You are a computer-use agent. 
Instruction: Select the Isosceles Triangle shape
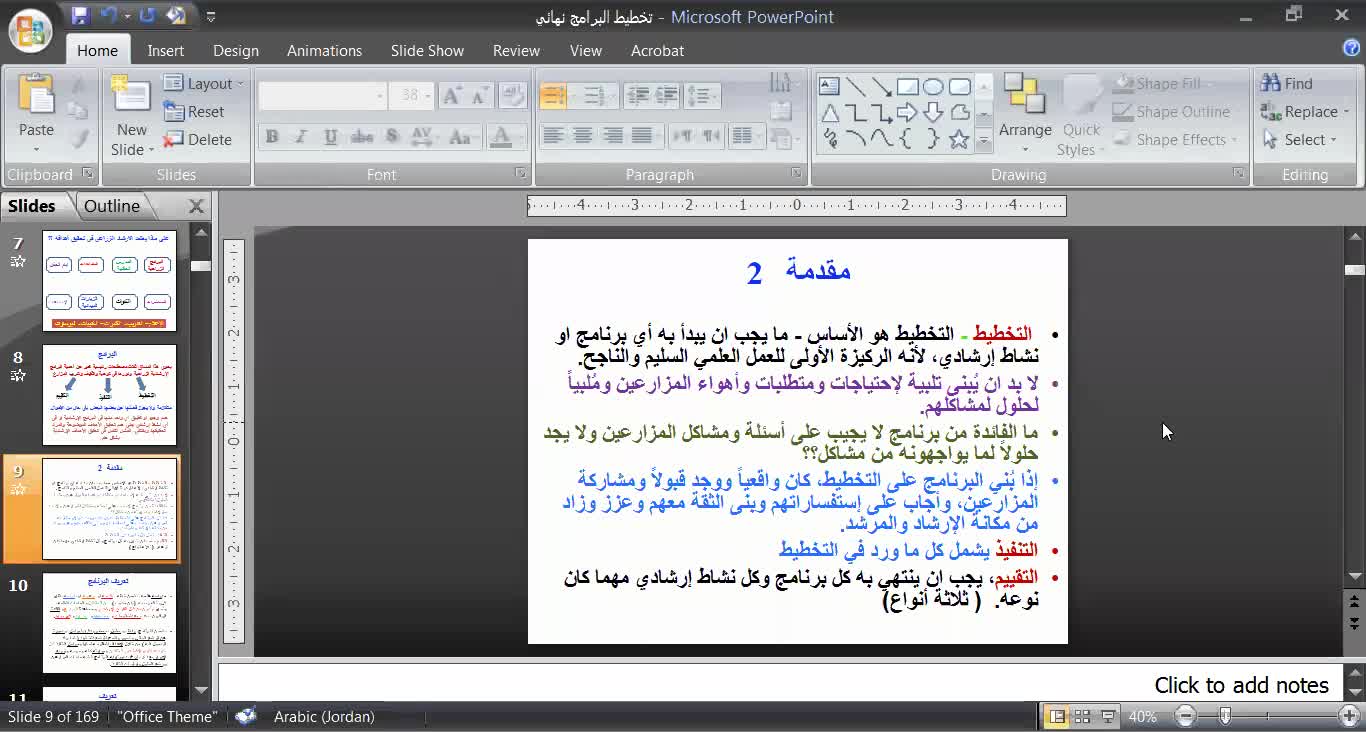pos(830,113)
